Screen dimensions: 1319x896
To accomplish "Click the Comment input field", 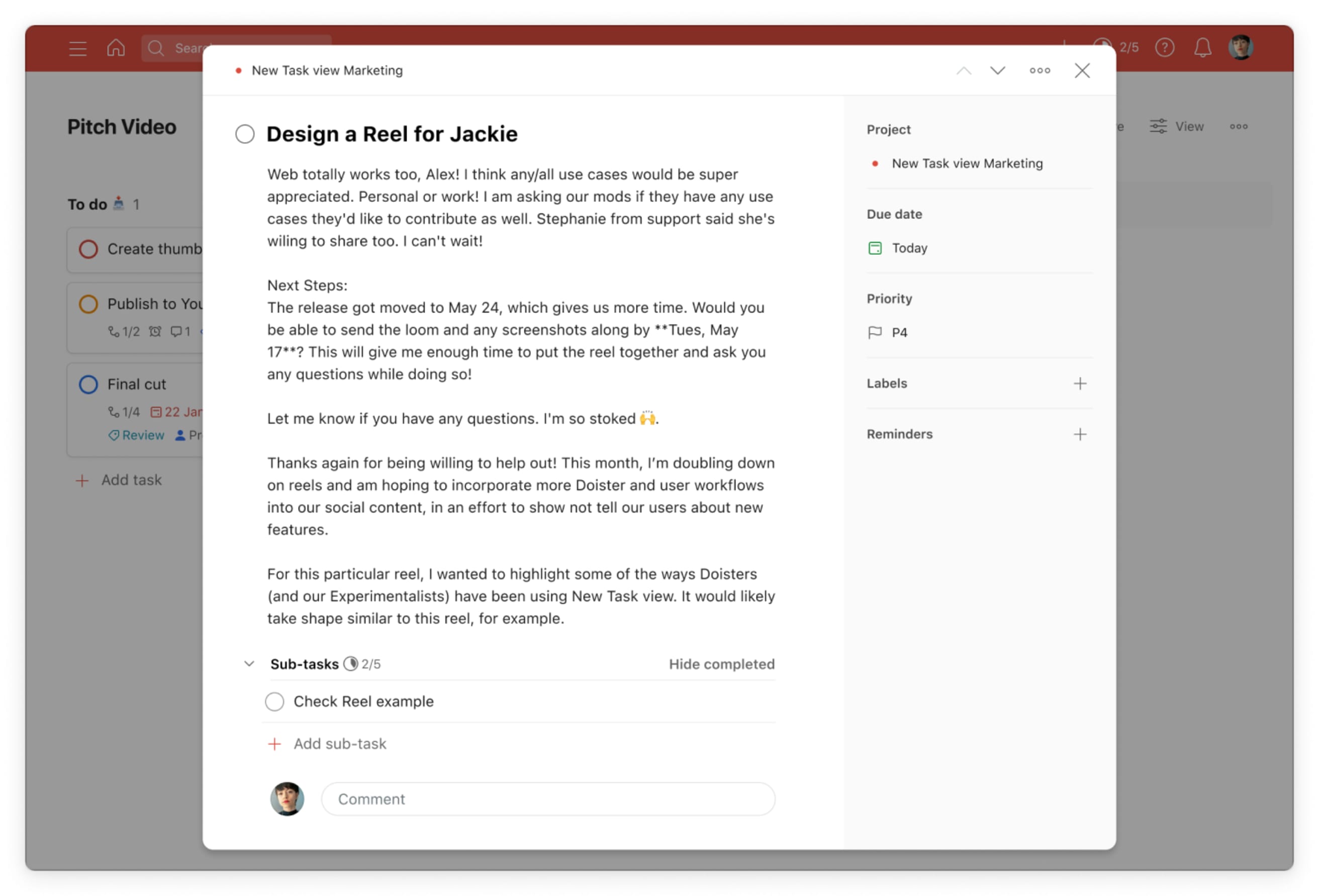I will (548, 798).
